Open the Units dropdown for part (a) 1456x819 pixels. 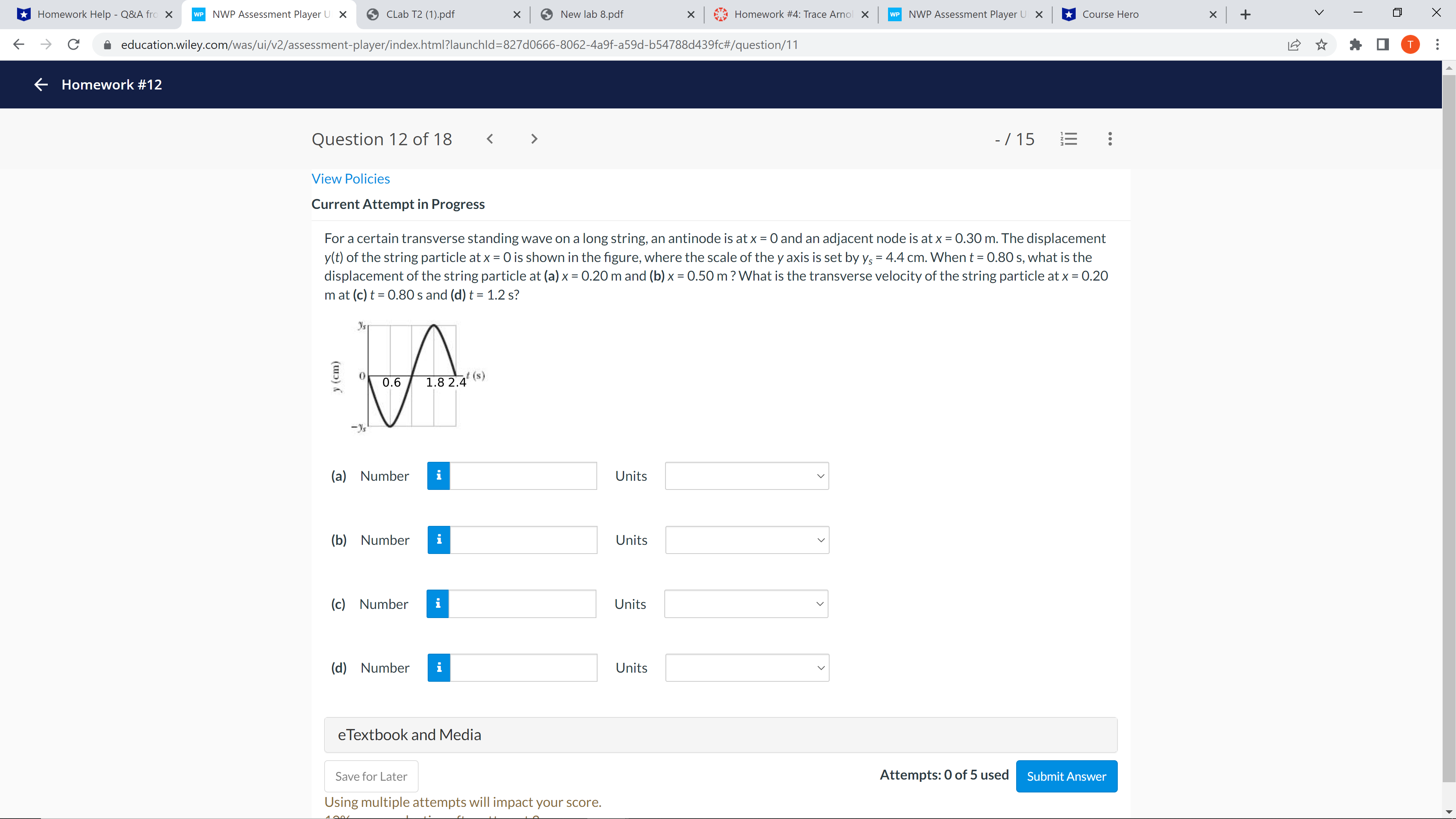[747, 475]
